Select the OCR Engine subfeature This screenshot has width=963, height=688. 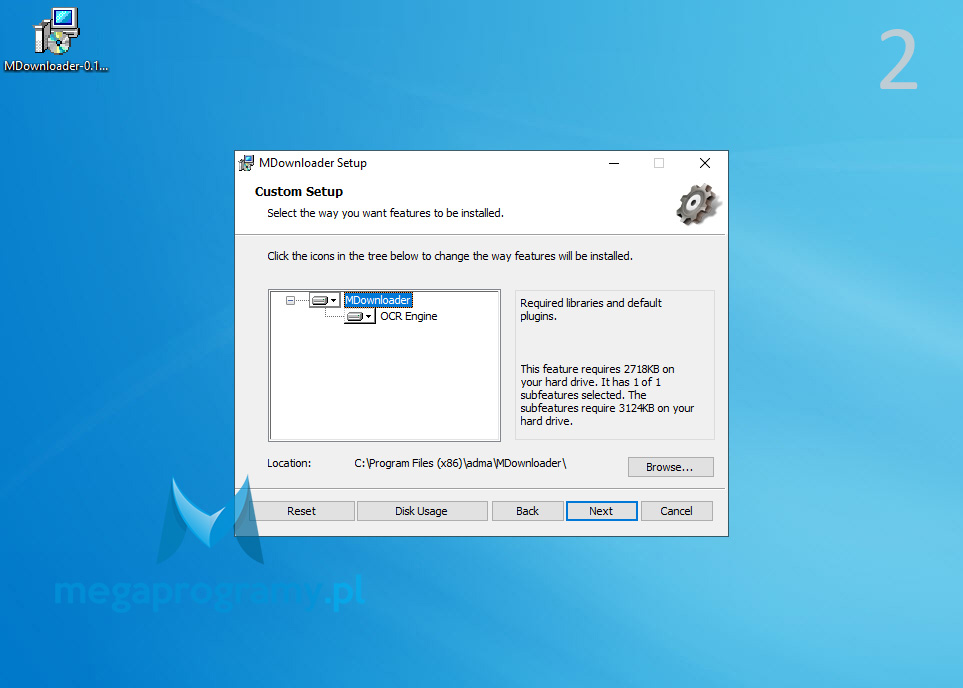coord(408,316)
